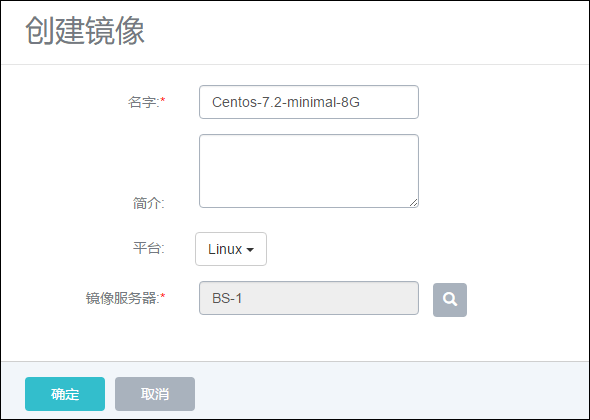The image size is (590, 420).
Task: Open the Linux platform dropdown
Action: pyautogui.click(x=231, y=249)
